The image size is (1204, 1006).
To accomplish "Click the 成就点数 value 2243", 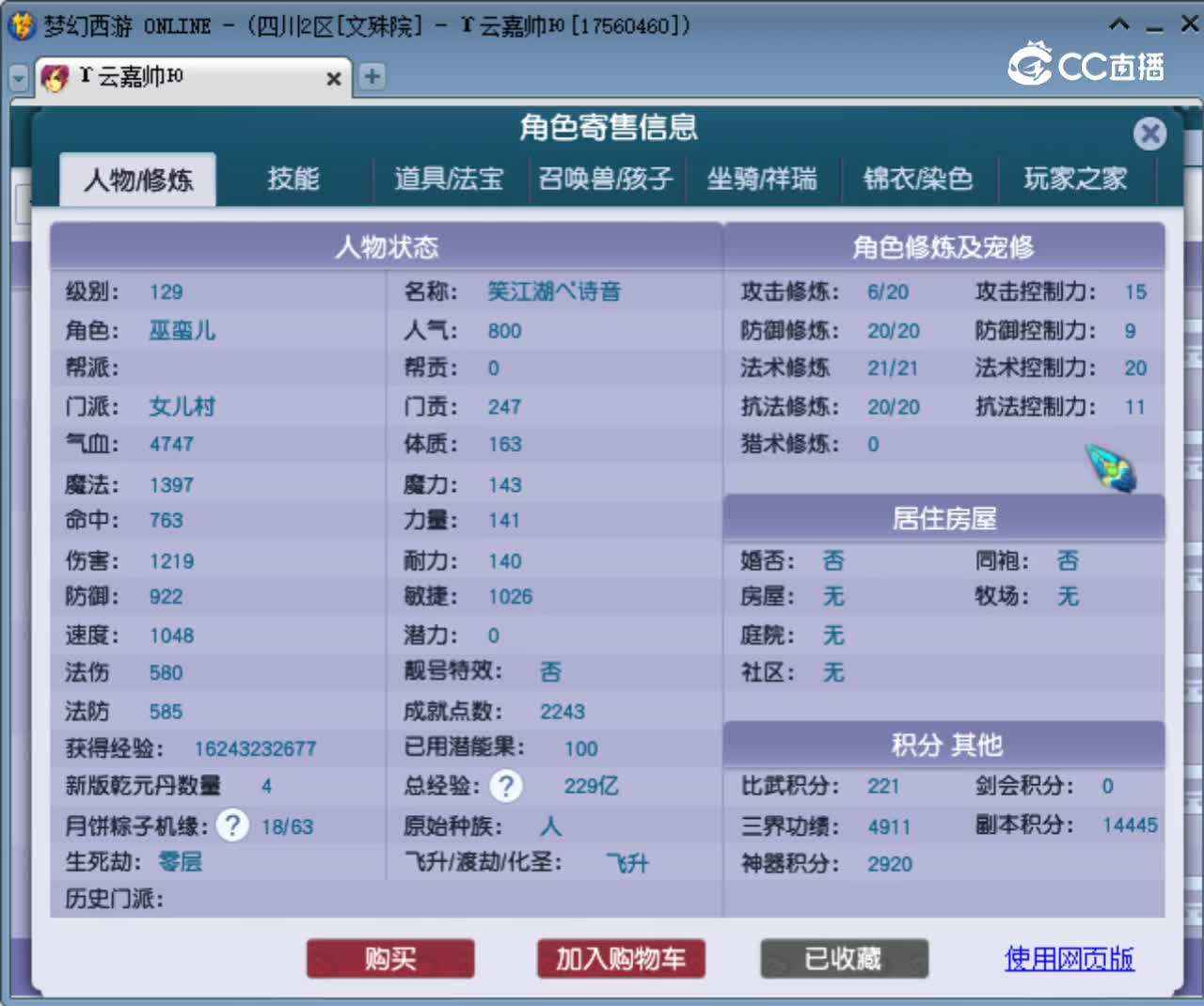I will [x=562, y=712].
